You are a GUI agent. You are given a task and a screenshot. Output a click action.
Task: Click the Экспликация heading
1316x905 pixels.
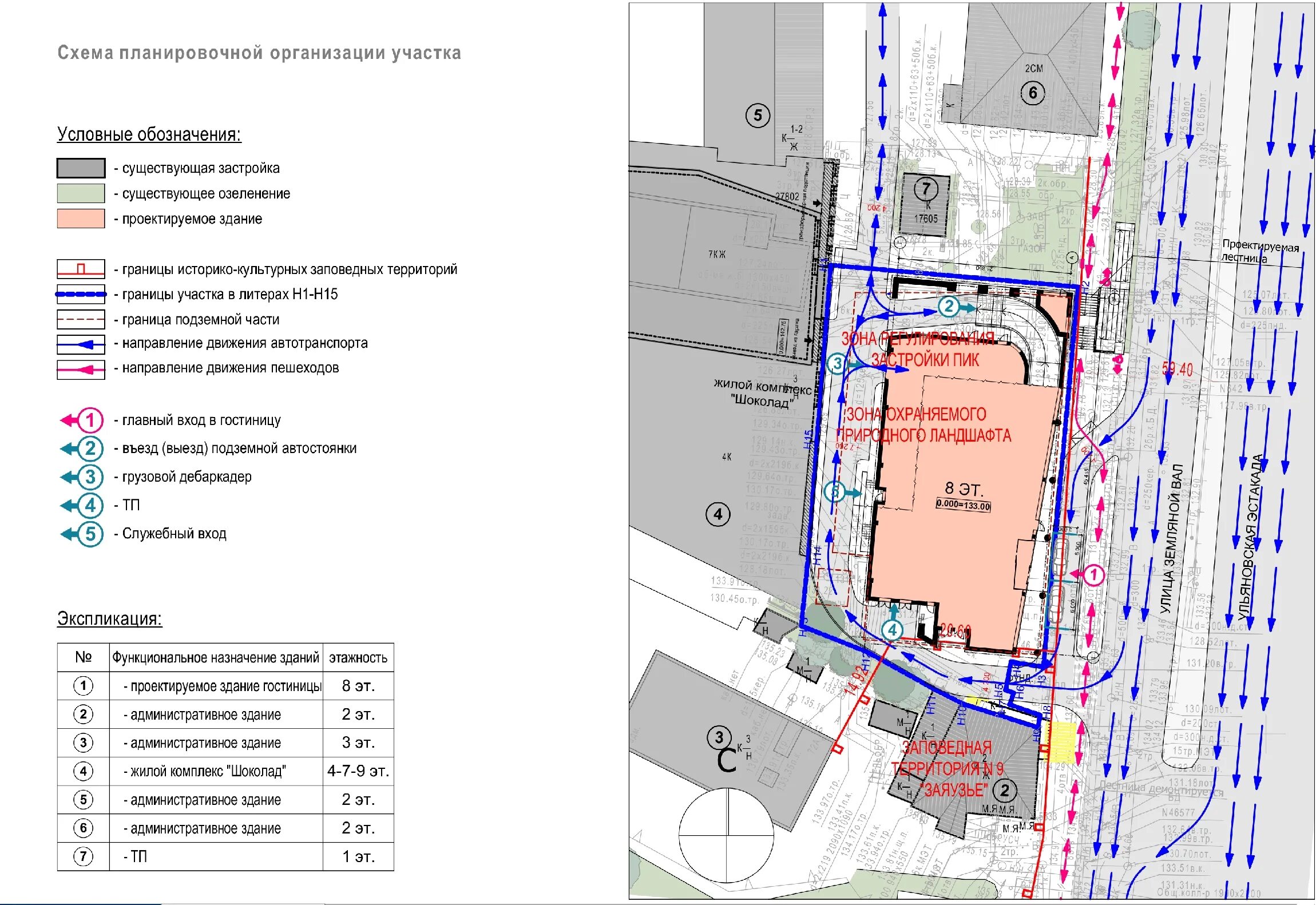(109, 618)
